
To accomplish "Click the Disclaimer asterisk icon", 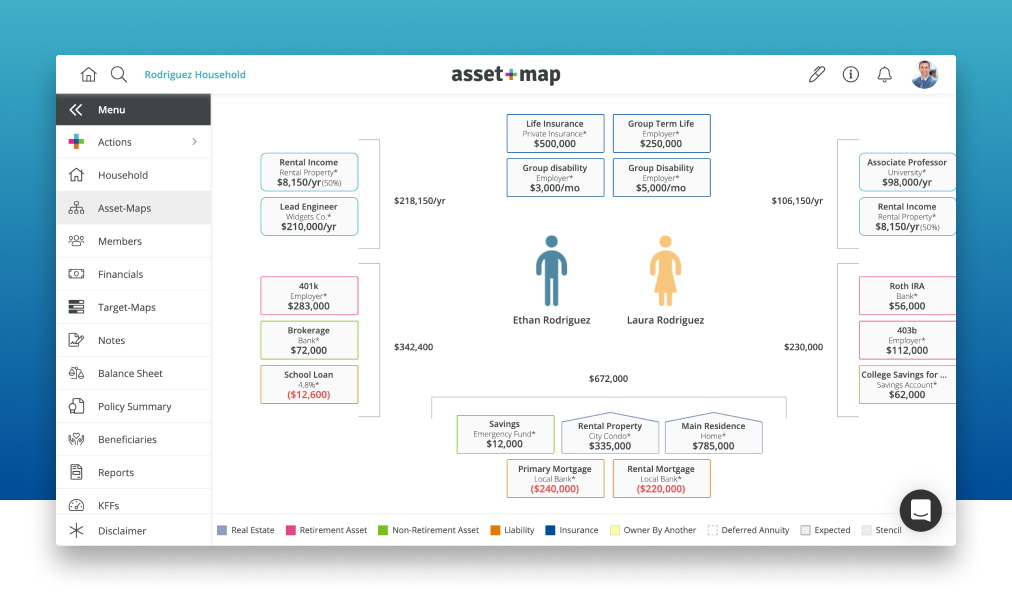I will 76,530.
